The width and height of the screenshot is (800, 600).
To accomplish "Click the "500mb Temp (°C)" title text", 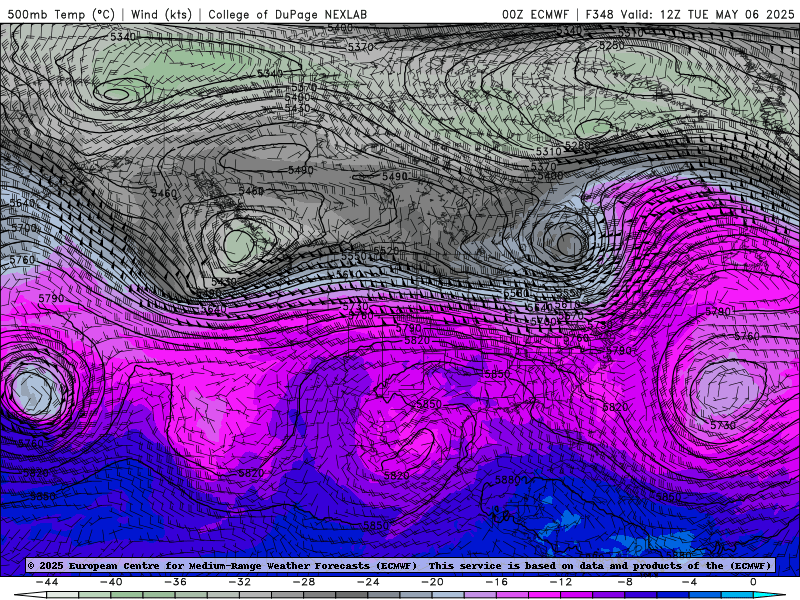I will [61, 14].
